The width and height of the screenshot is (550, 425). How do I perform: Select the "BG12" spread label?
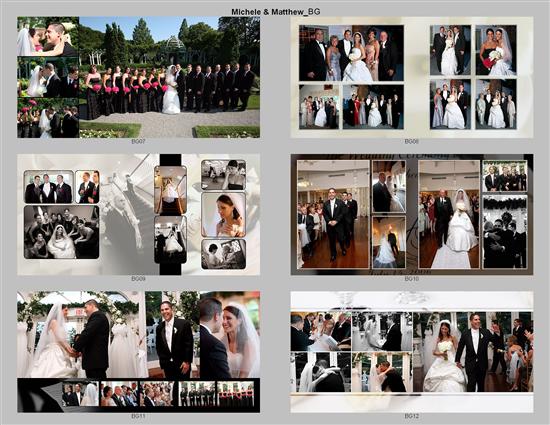(x=411, y=416)
